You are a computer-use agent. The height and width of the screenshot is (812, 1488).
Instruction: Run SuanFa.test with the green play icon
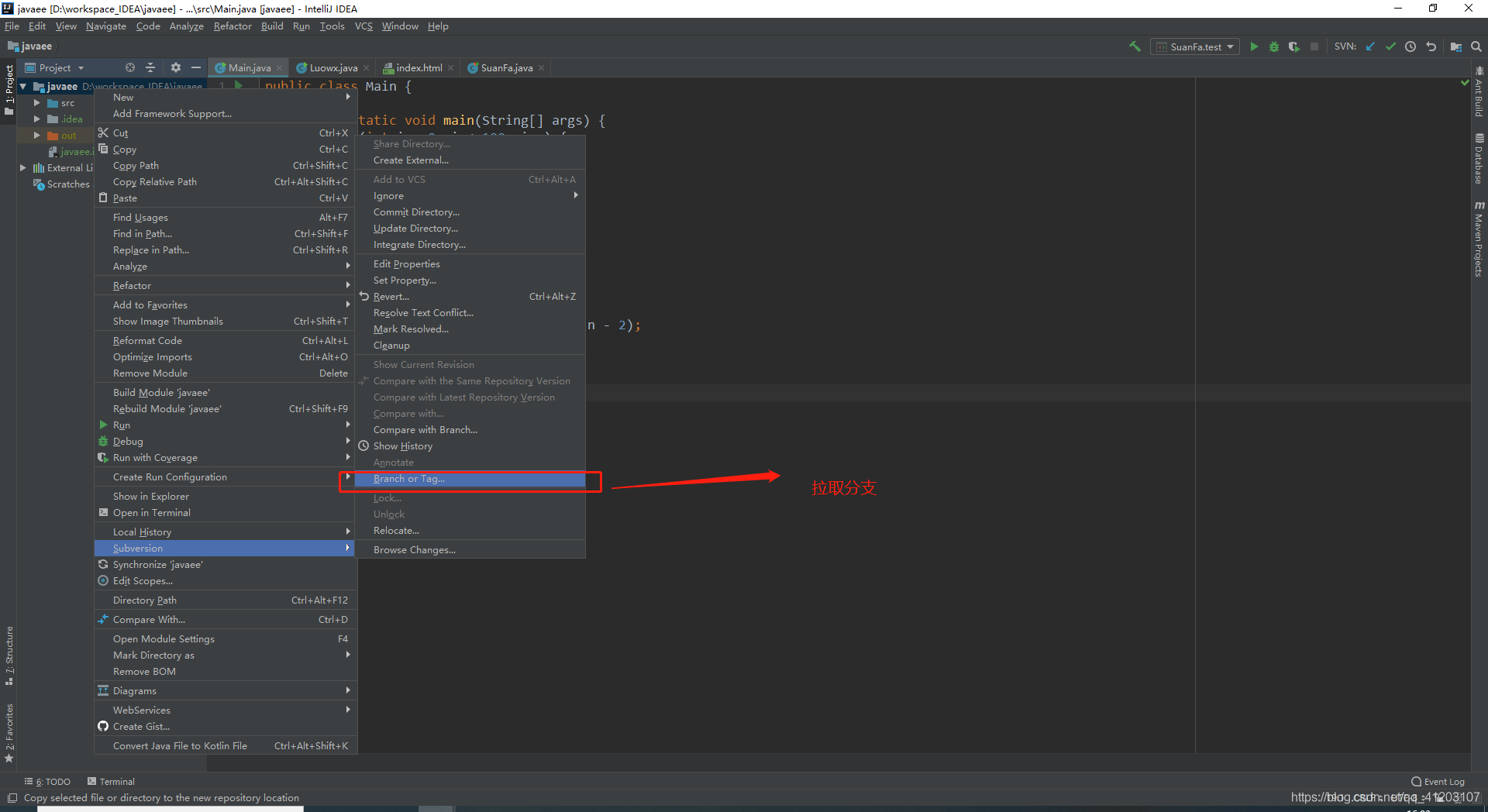click(1254, 46)
